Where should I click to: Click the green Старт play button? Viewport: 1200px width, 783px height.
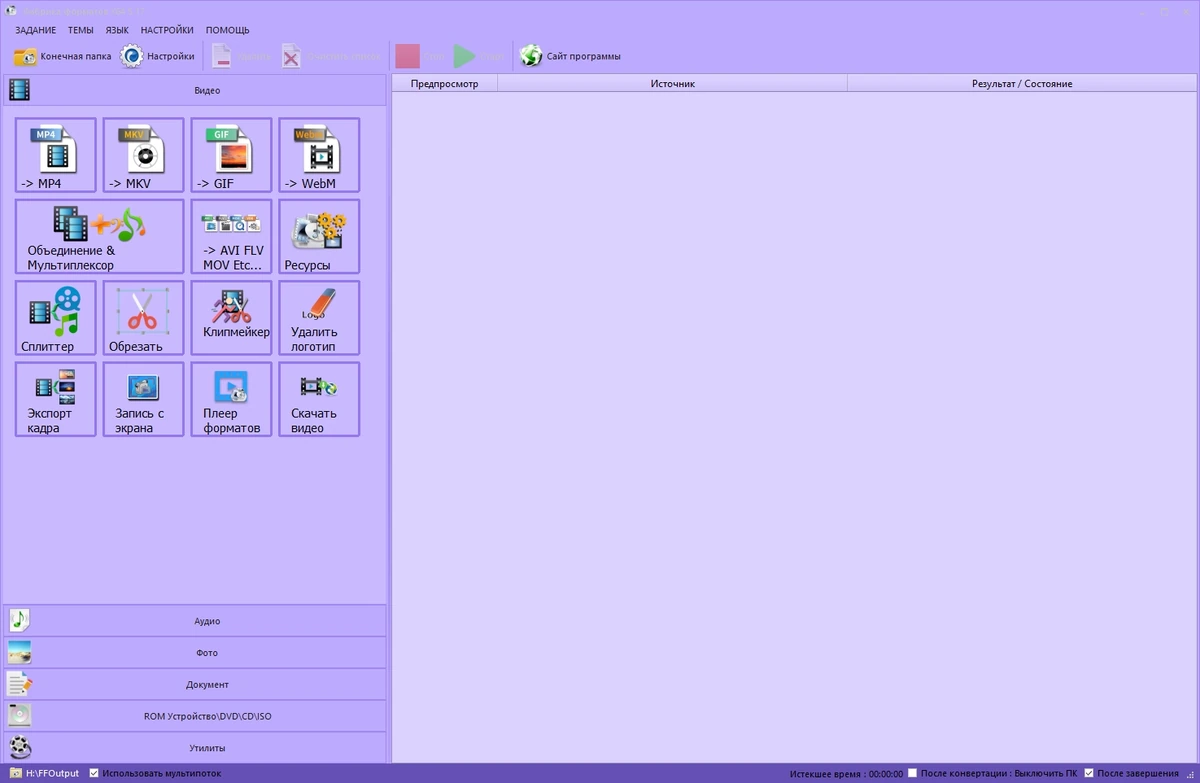(x=479, y=56)
